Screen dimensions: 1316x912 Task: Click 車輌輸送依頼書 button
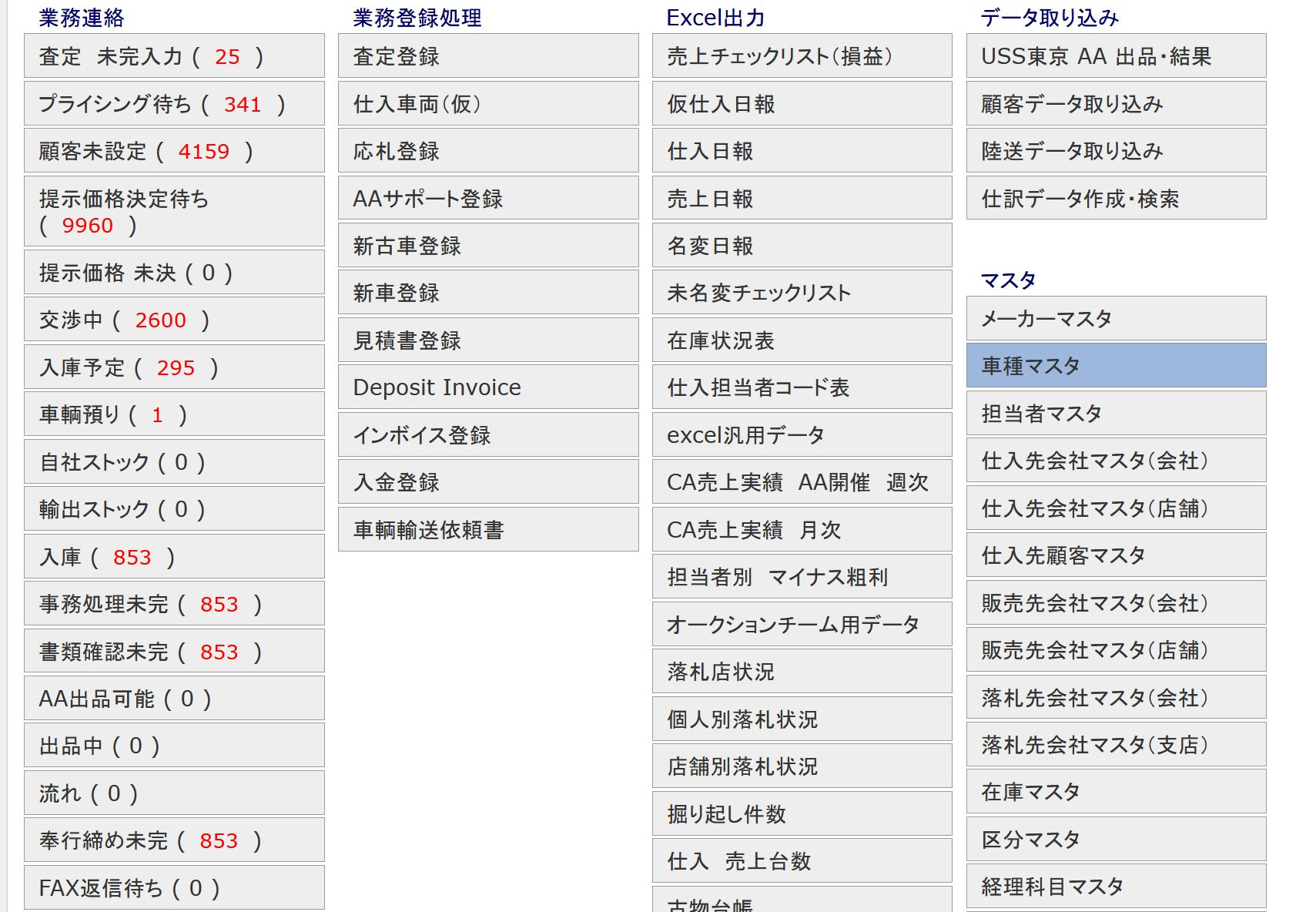coord(487,528)
